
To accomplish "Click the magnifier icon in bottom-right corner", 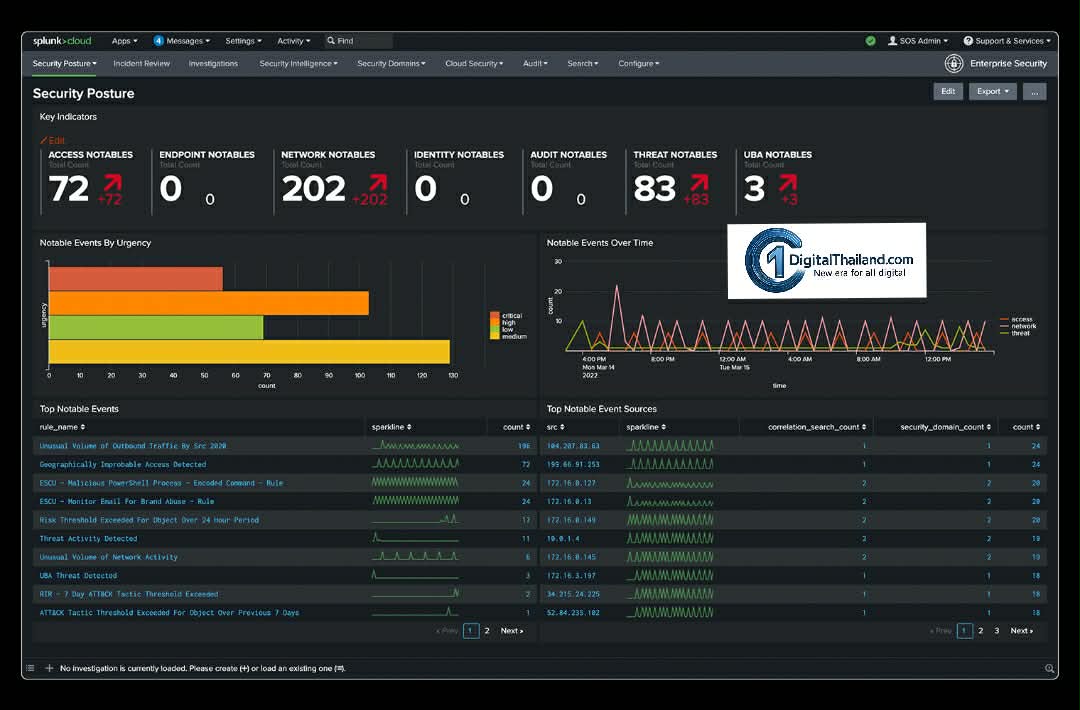I will [1049, 668].
